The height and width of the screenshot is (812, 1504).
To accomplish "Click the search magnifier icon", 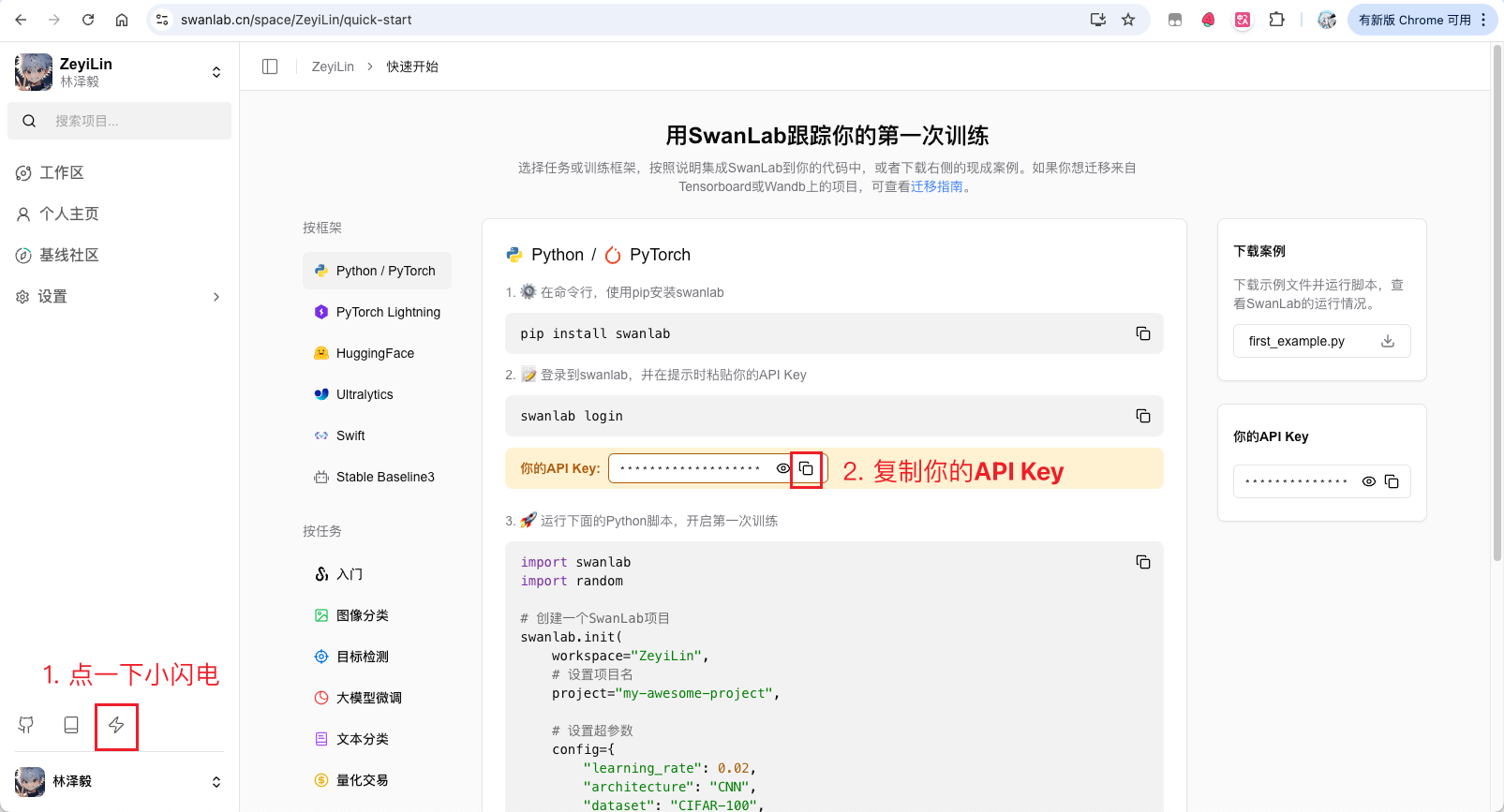I will click(x=29, y=121).
